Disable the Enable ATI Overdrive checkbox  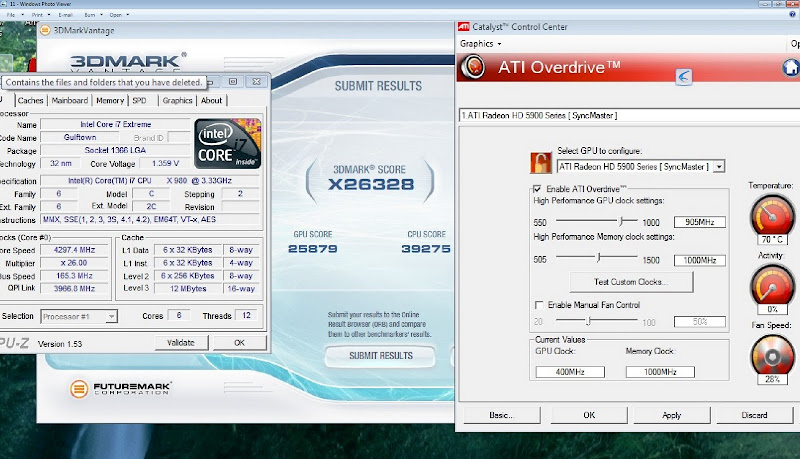pos(538,189)
